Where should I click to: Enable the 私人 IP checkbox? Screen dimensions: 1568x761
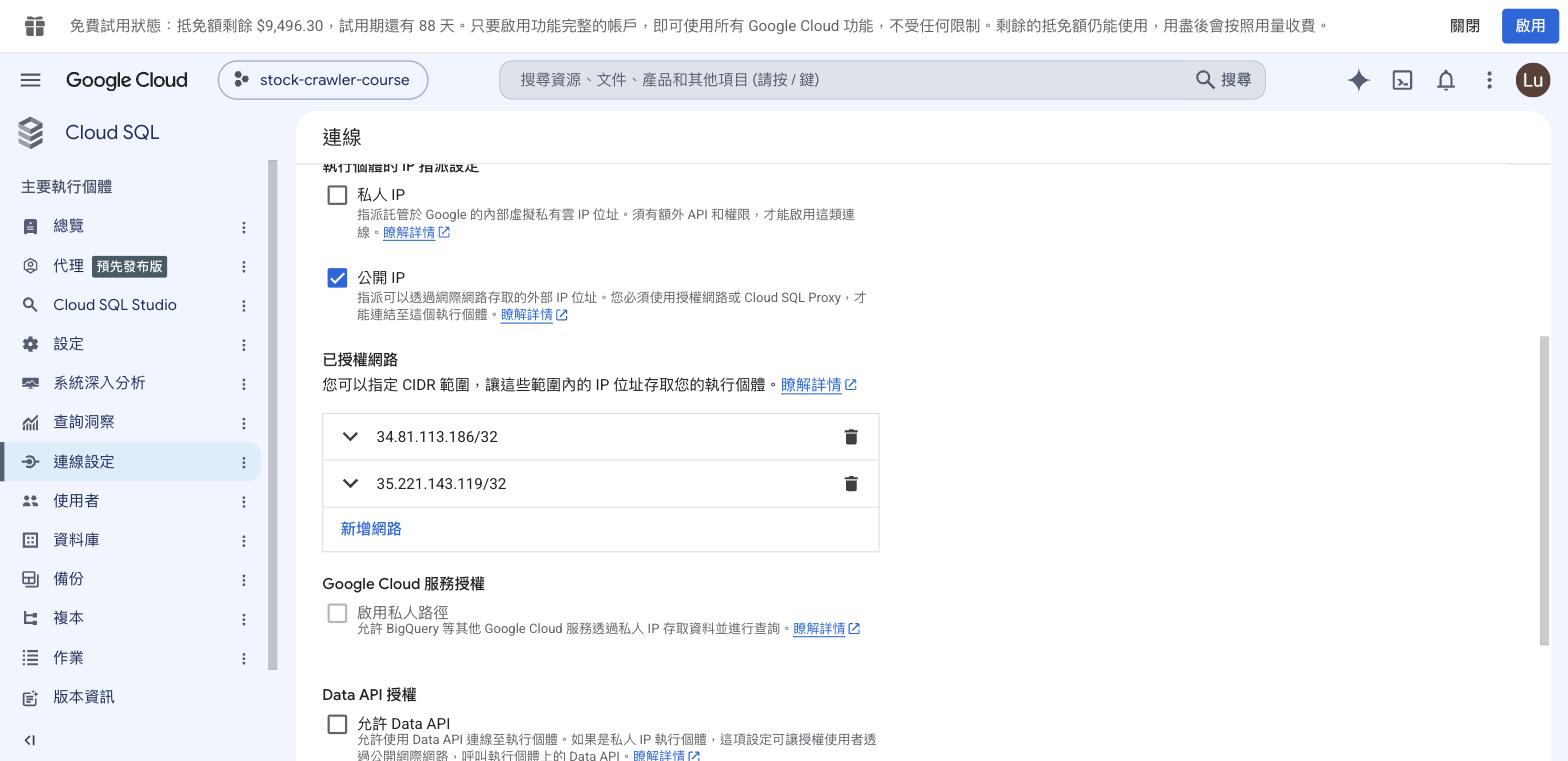(337, 195)
